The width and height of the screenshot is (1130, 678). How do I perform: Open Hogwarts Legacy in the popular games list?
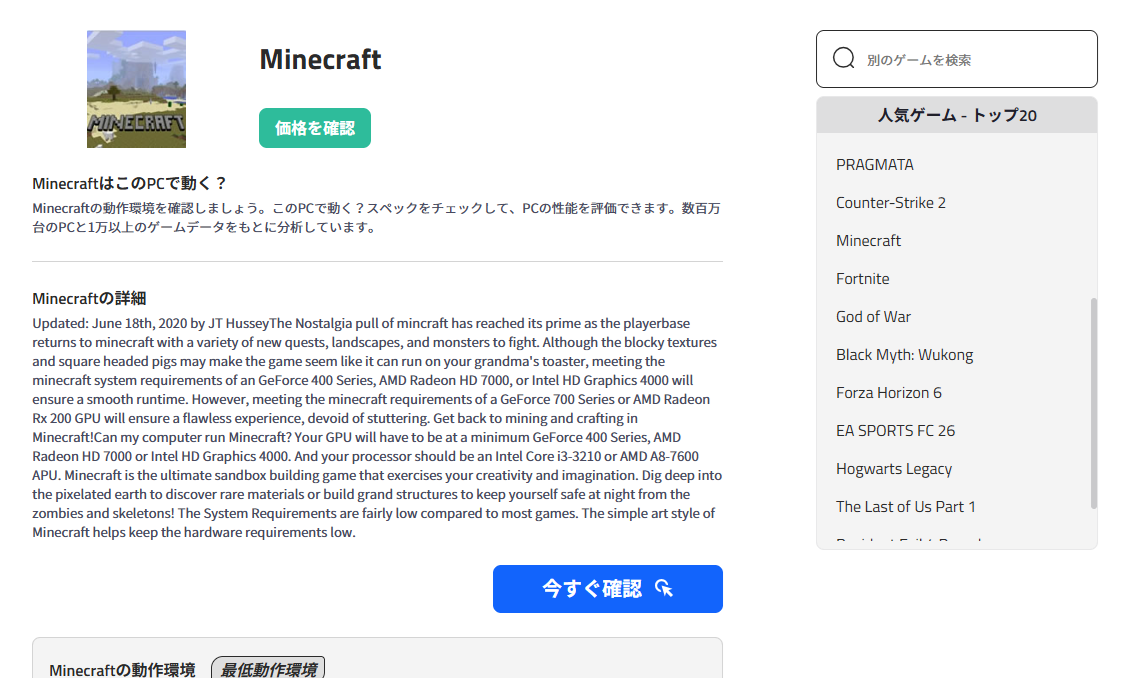point(894,469)
